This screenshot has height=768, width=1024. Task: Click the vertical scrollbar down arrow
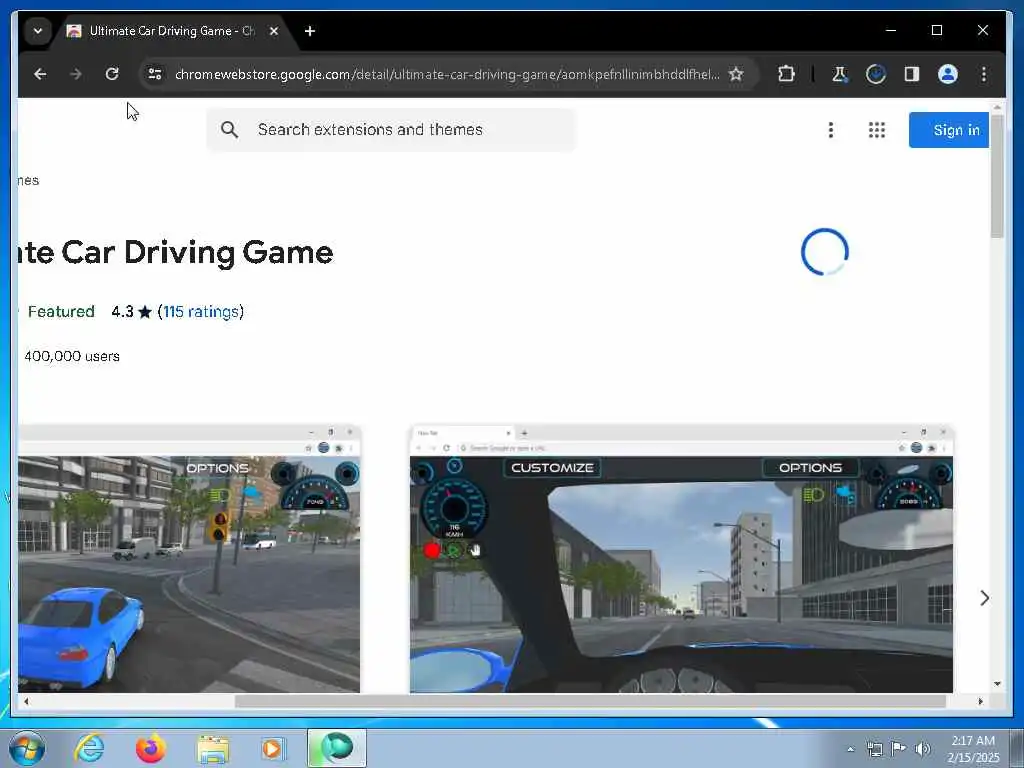(x=997, y=684)
